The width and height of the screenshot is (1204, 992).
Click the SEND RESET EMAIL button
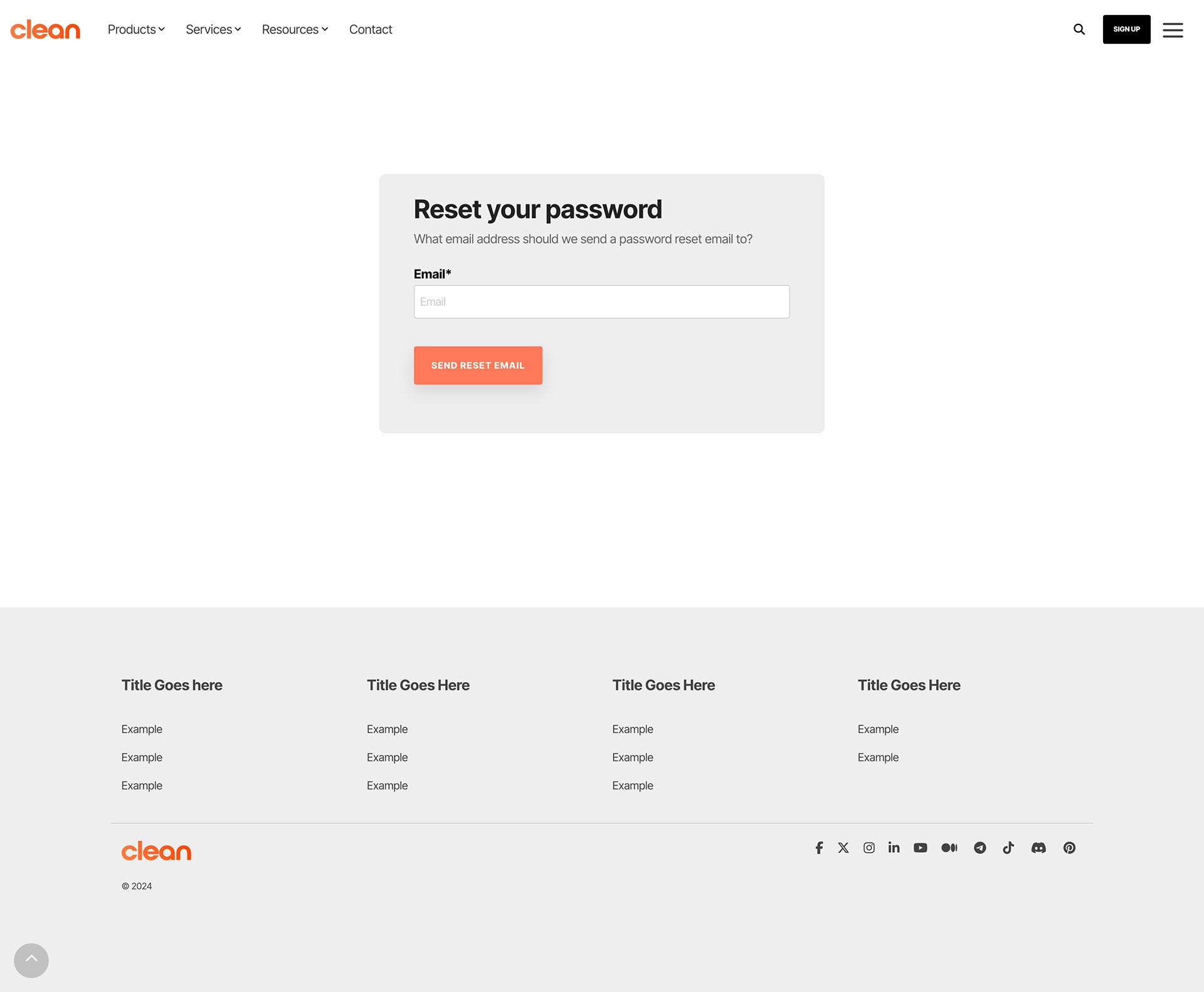tap(478, 366)
